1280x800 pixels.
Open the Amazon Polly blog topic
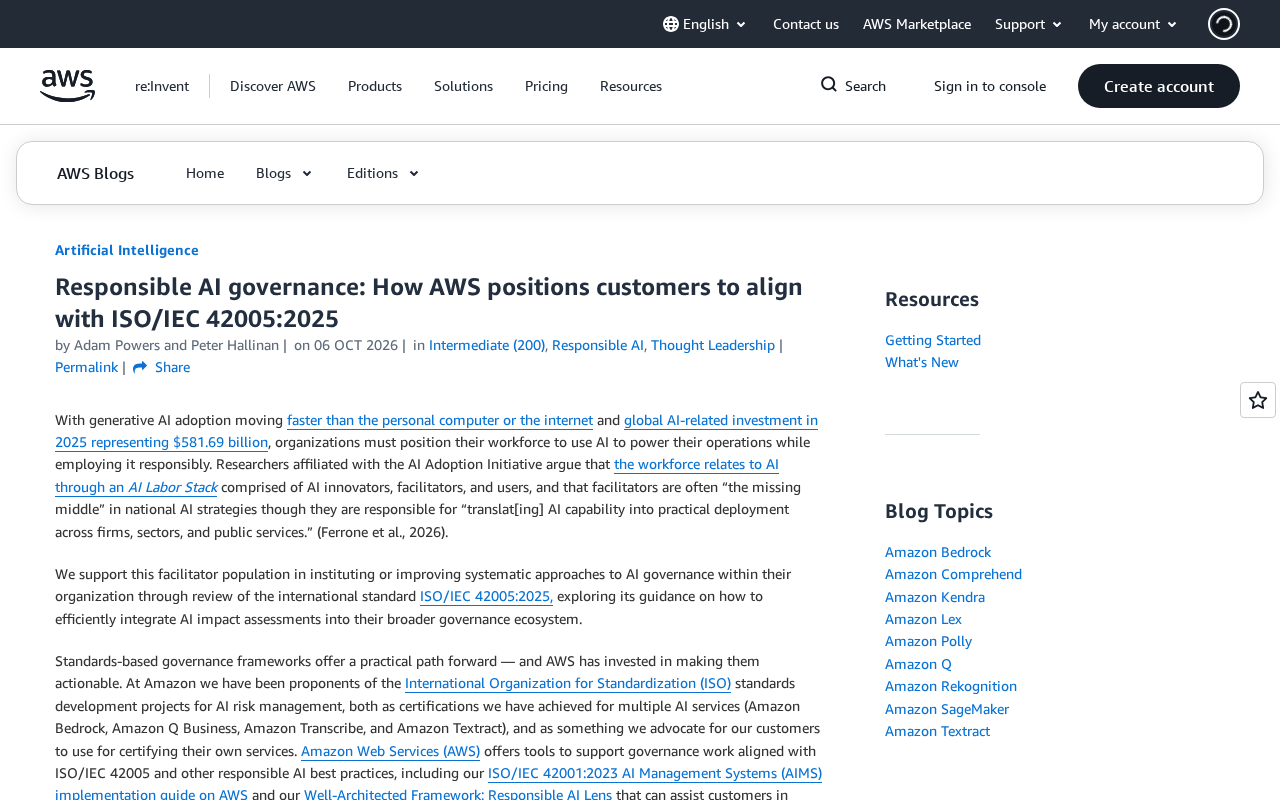point(928,641)
